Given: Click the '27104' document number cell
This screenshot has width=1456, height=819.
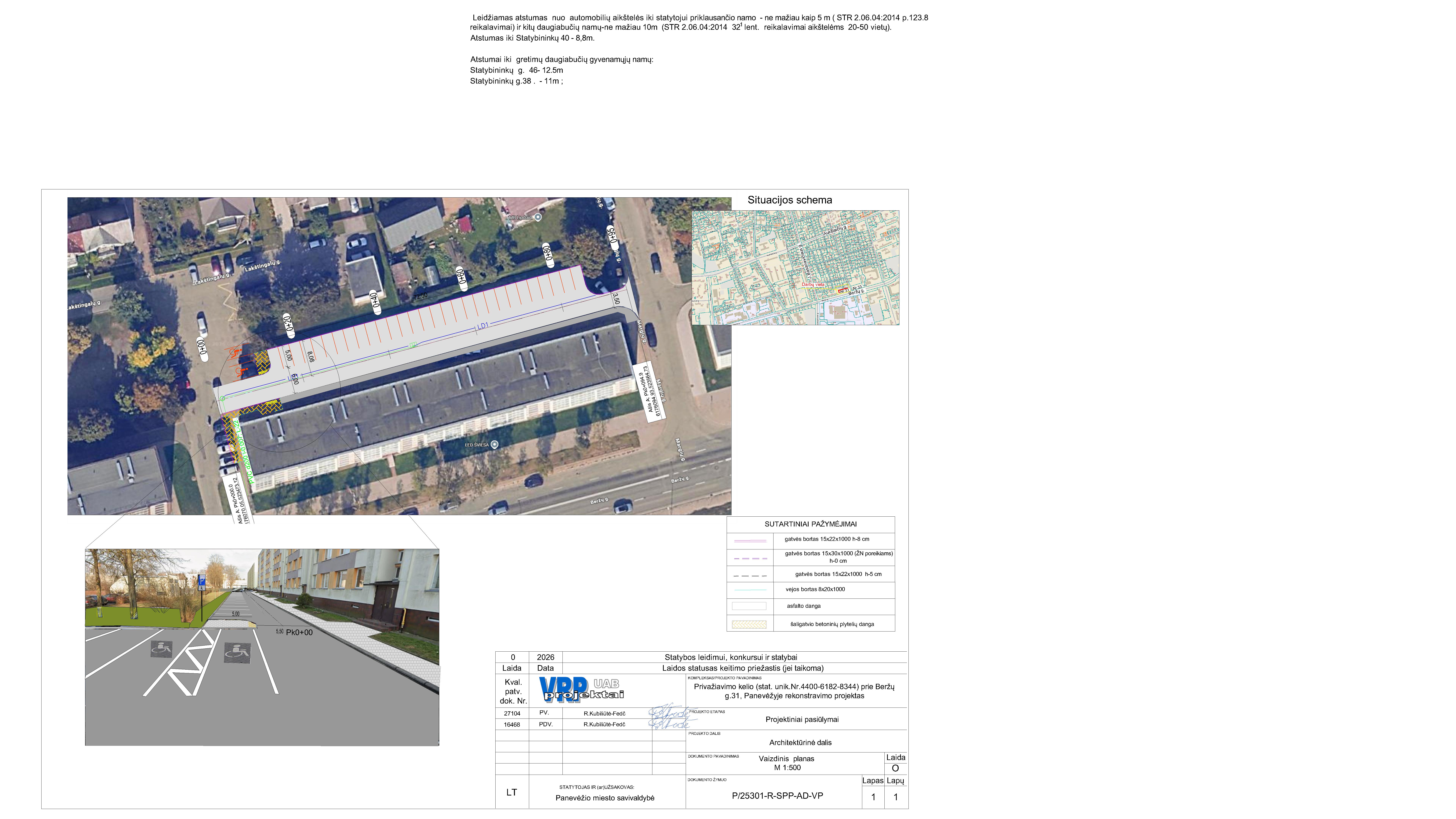Looking at the screenshot, I should coord(512,713).
